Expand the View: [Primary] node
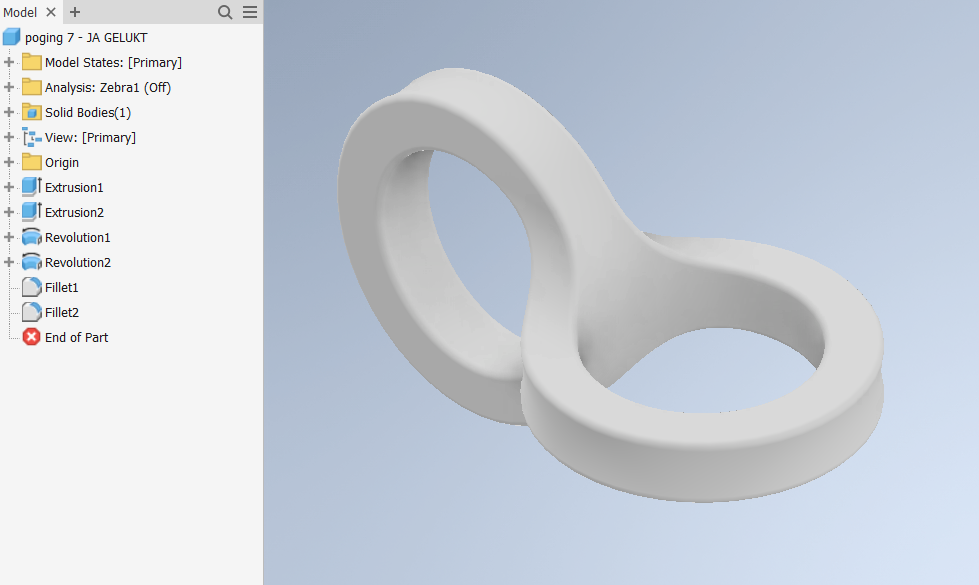Screen dimensions: 979x585 point(9,137)
